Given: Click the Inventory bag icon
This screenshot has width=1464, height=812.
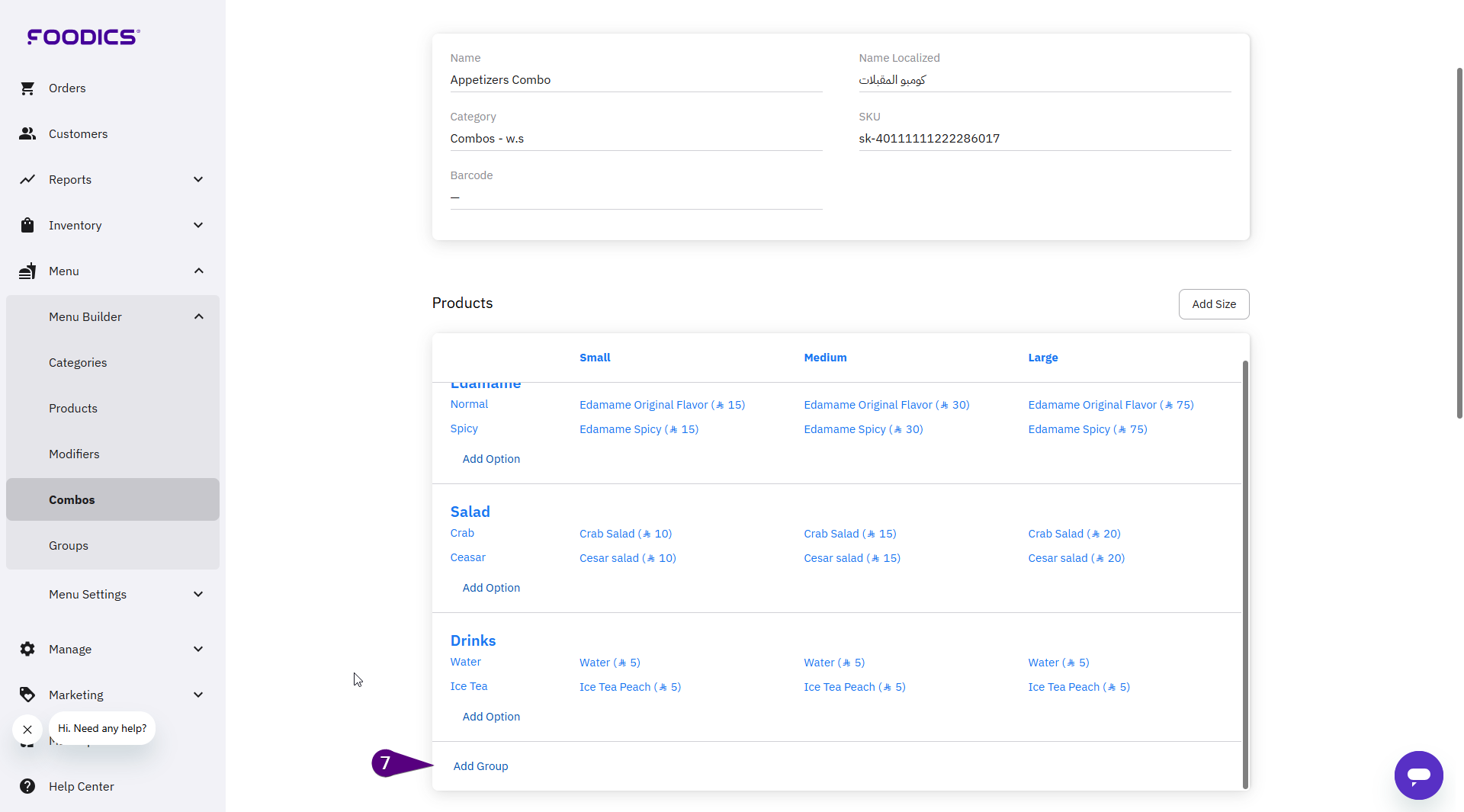Looking at the screenshot, I should click(x=27, y=226).
